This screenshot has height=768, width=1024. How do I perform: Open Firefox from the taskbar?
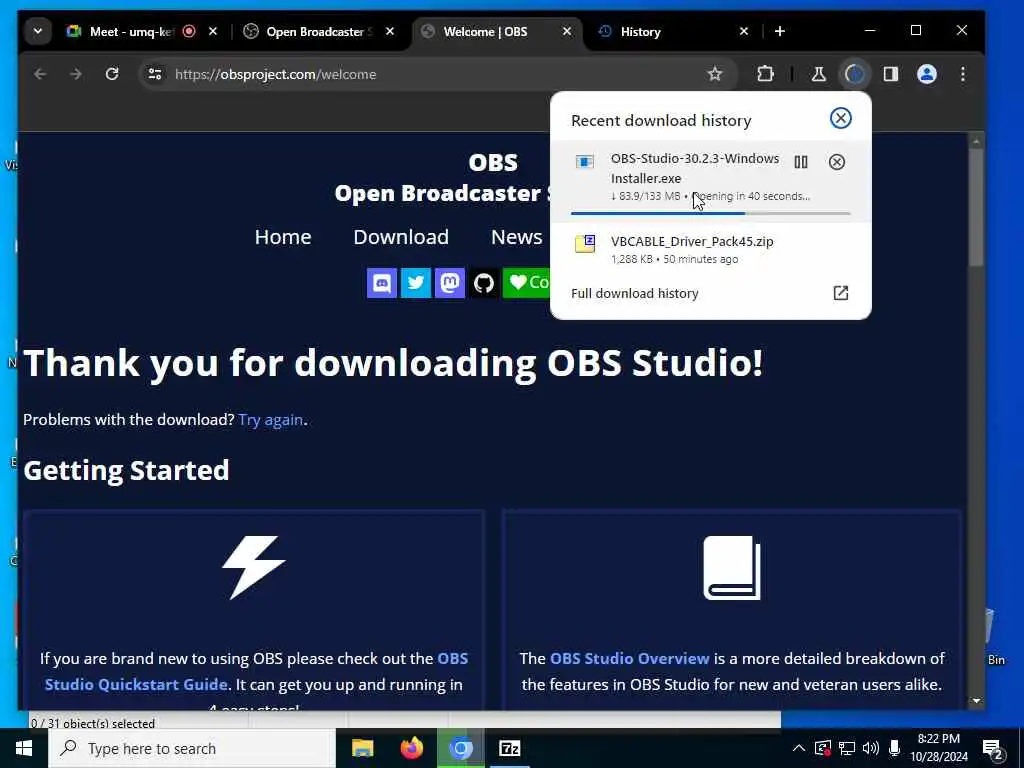point(411,748)
